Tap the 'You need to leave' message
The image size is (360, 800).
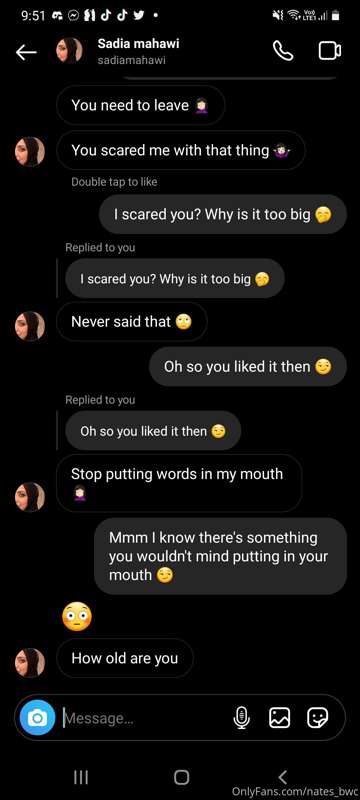tap(140, 106)
